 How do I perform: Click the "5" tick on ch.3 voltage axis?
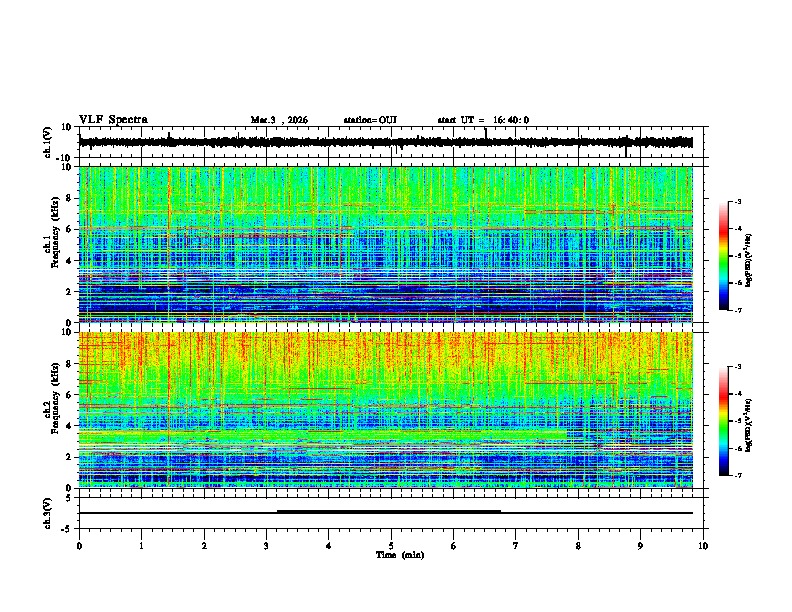tap(69, 498)
